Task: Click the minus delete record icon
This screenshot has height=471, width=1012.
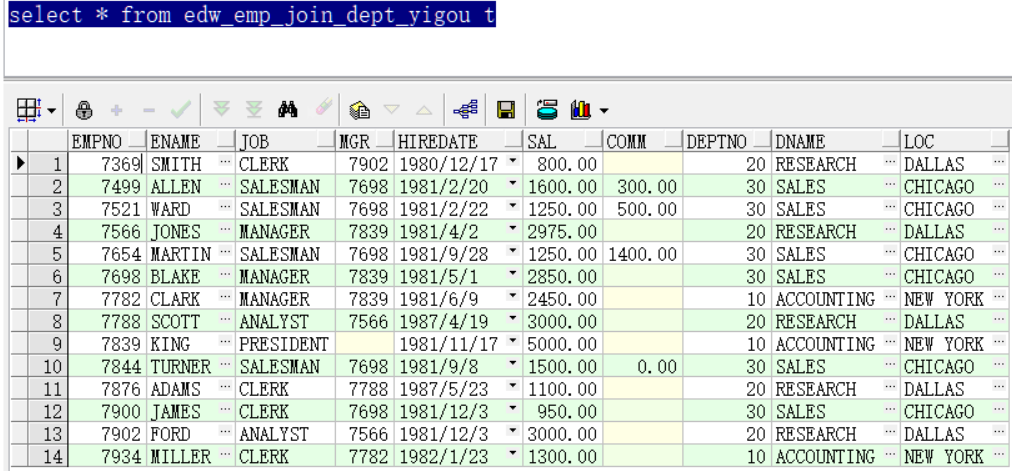Action: (x=148, y=111)
